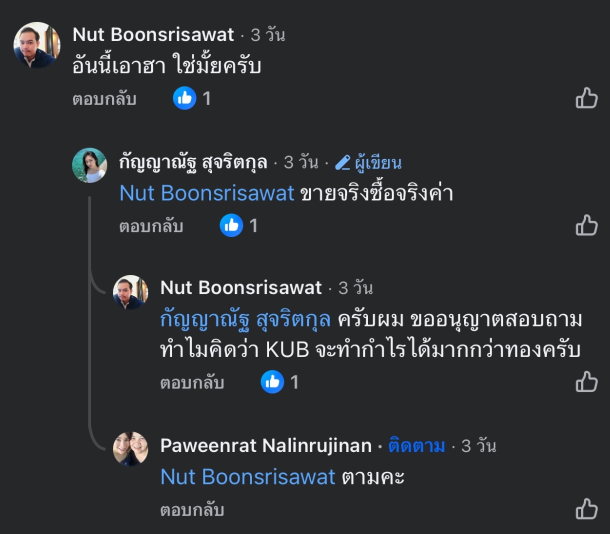Click "ตอบกลับ" under Paweenrat's reply
This screenshot has width=610, height=534.
pyautogui.click(x=192, y=510)
